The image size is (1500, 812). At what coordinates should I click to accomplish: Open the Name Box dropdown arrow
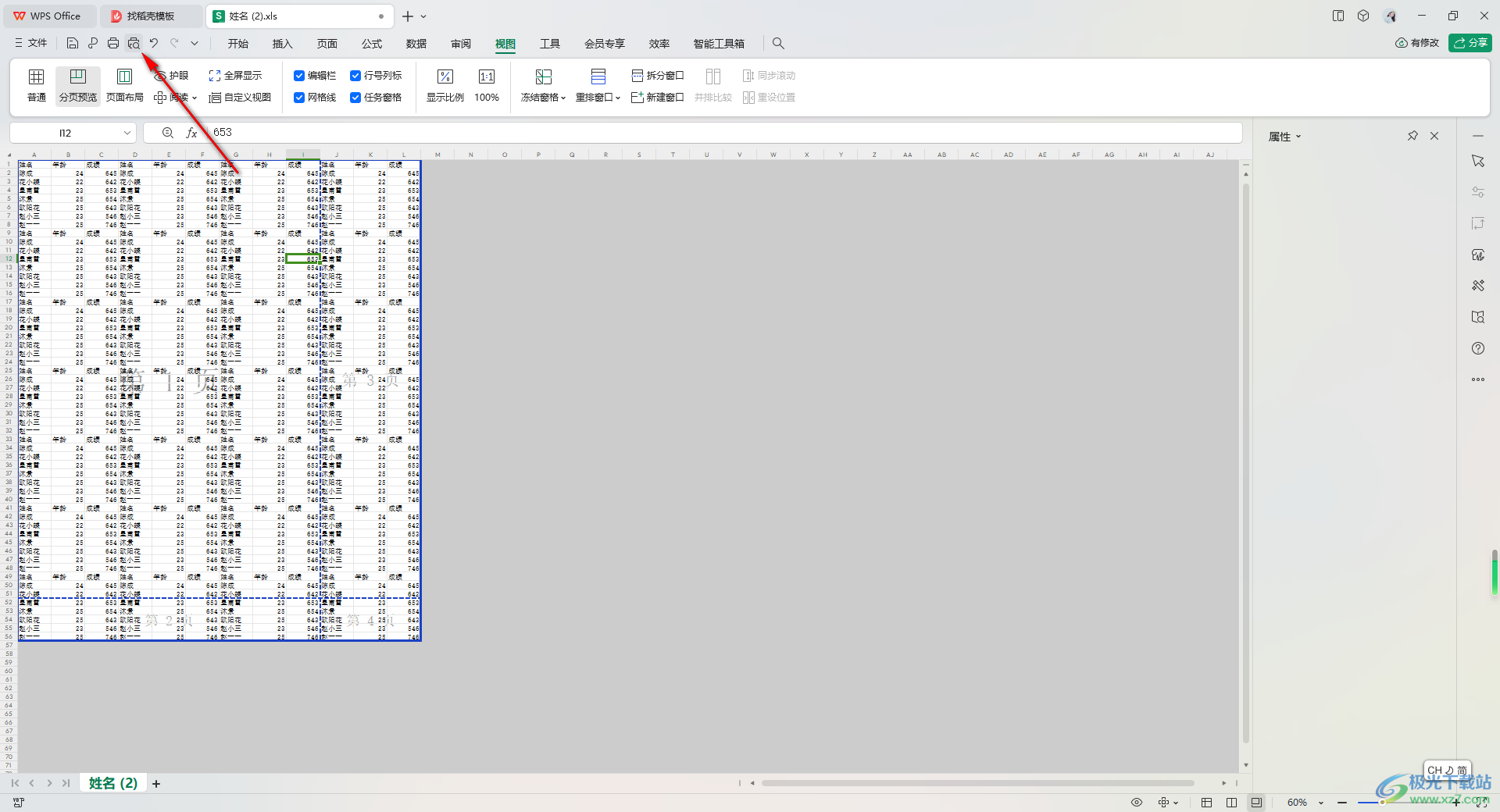point(127,133)
